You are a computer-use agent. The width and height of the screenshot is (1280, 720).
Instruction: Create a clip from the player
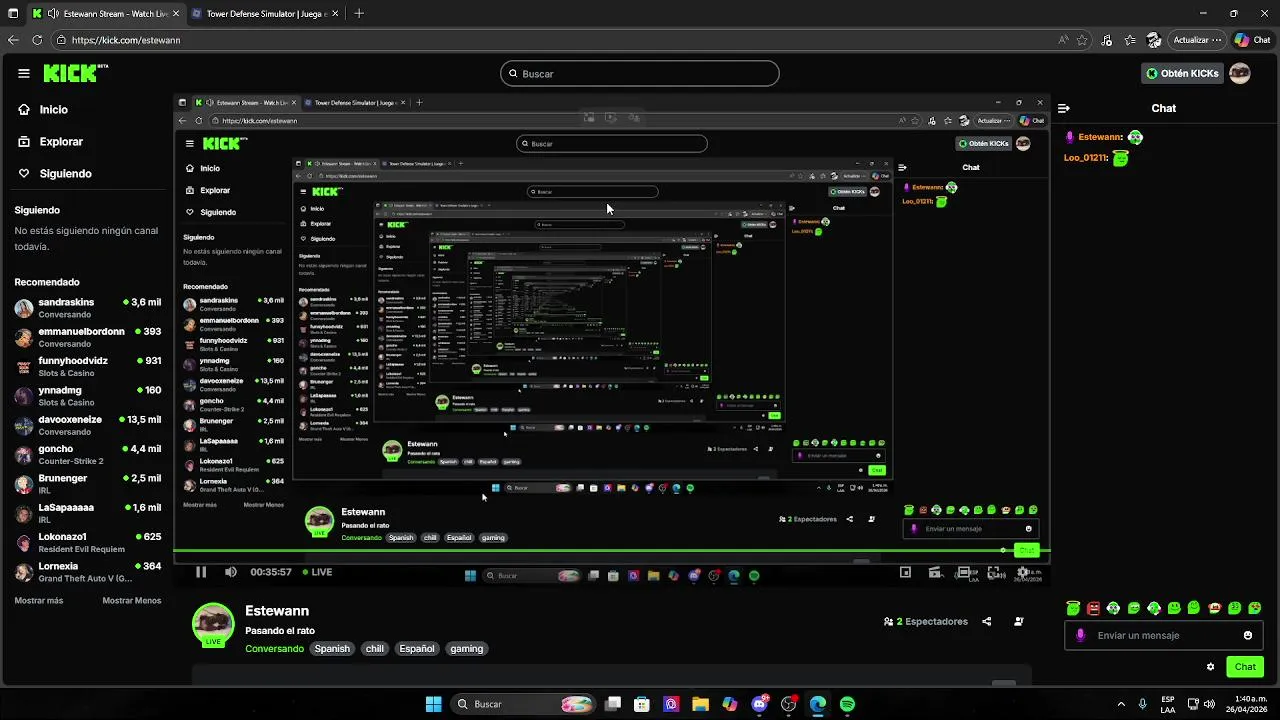935,572
